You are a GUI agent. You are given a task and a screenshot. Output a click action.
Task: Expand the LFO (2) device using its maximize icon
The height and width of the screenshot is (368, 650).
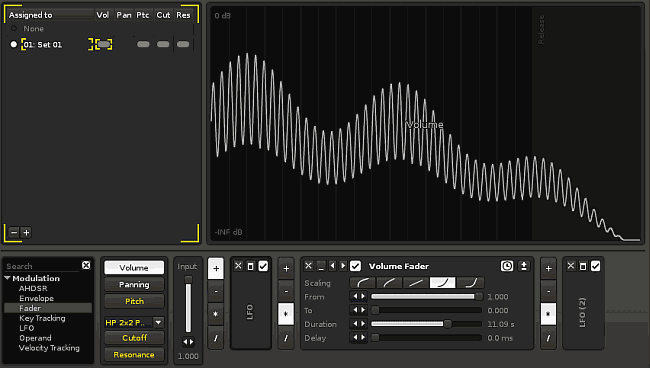pos(583,266)
